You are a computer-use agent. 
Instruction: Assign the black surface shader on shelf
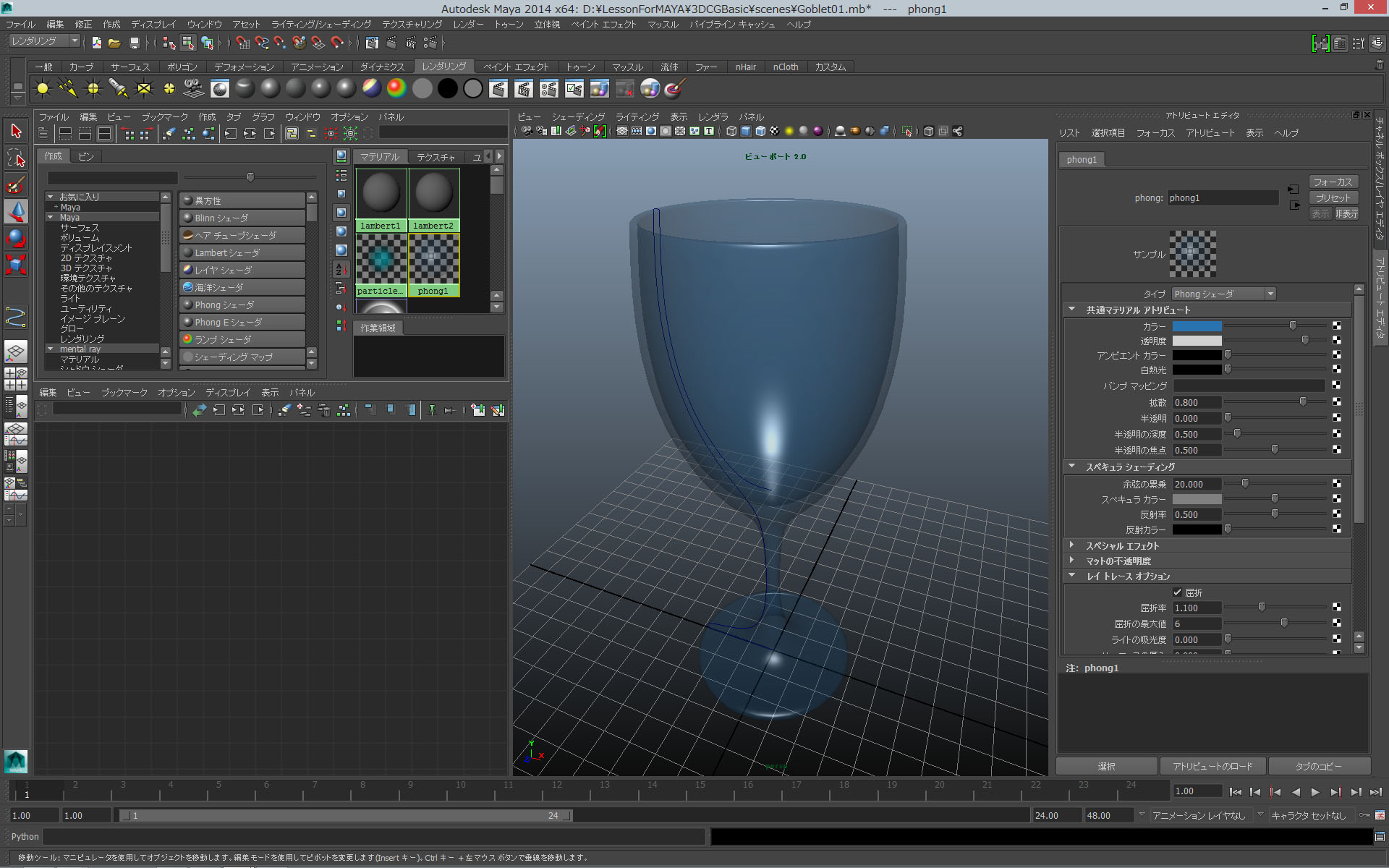(x=447, y=89)
